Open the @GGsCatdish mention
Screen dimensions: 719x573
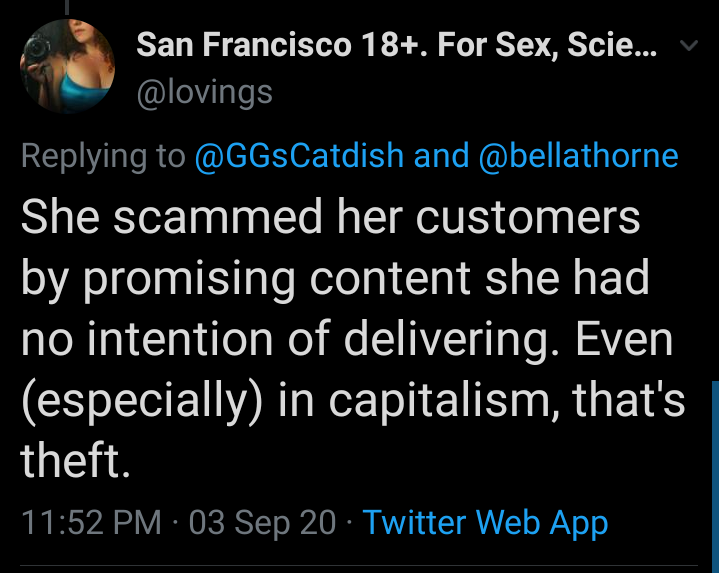(299, 156)
